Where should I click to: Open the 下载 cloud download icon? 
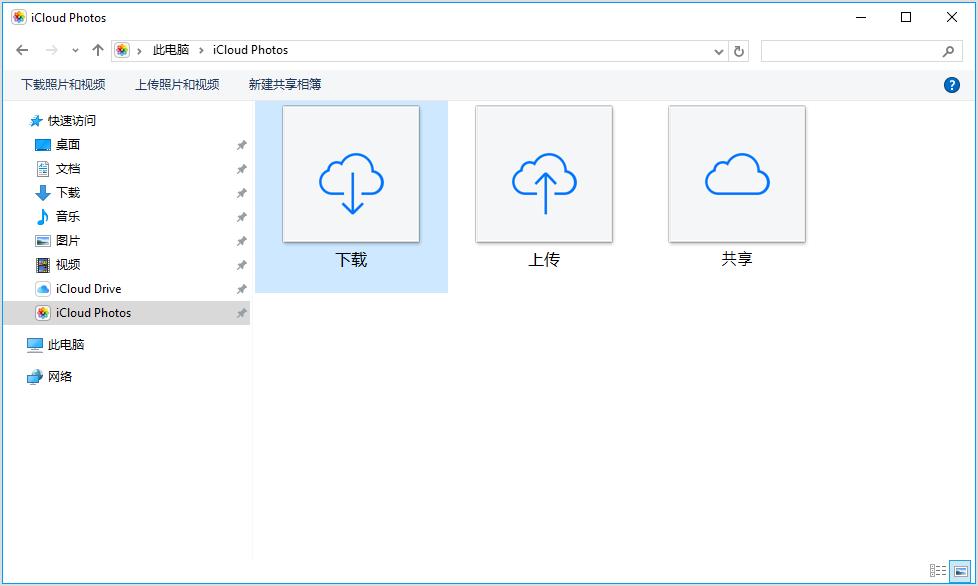(351, 173)
